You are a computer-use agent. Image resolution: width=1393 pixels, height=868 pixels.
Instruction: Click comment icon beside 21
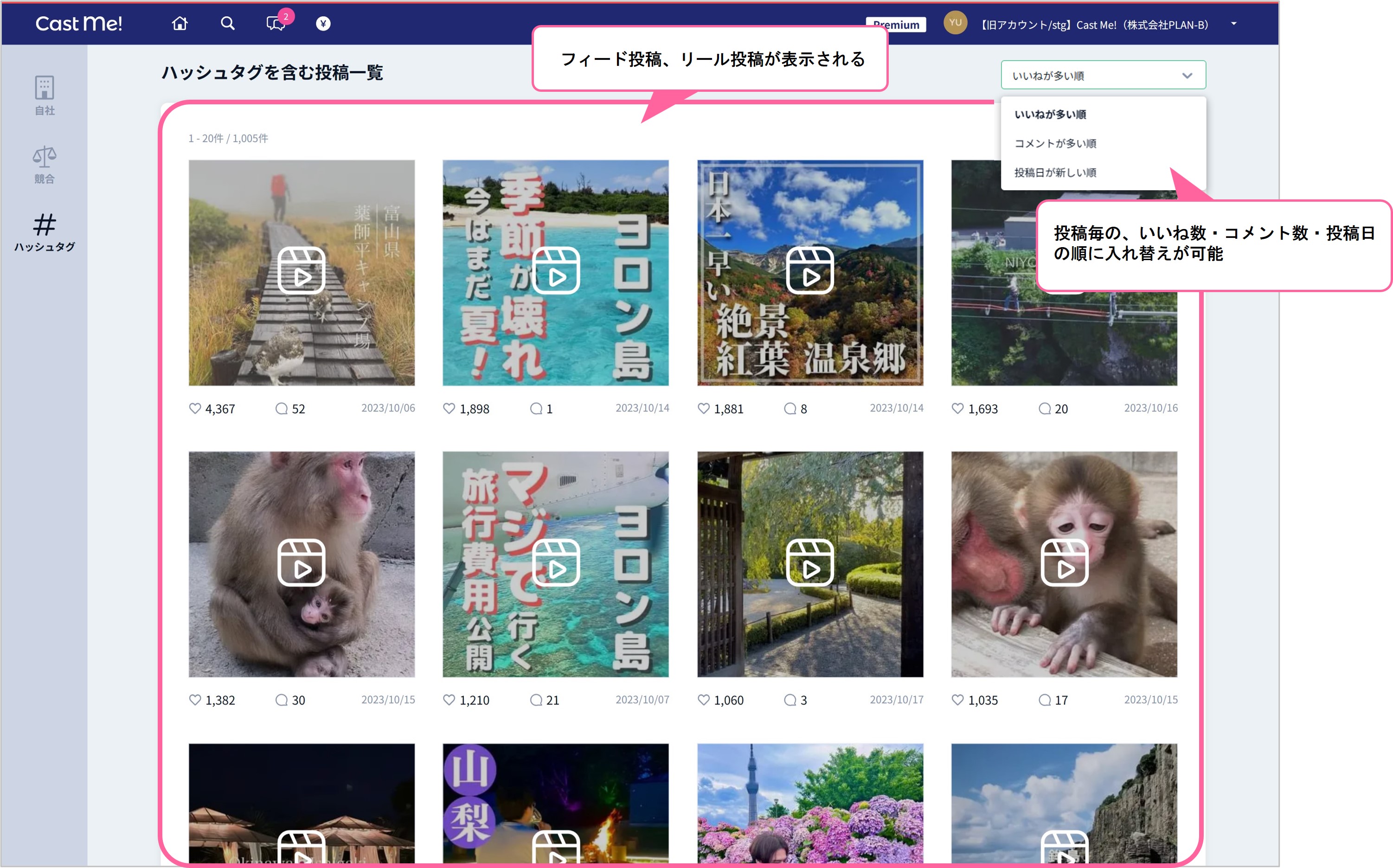pyautogui.click(x=536, y=700)
